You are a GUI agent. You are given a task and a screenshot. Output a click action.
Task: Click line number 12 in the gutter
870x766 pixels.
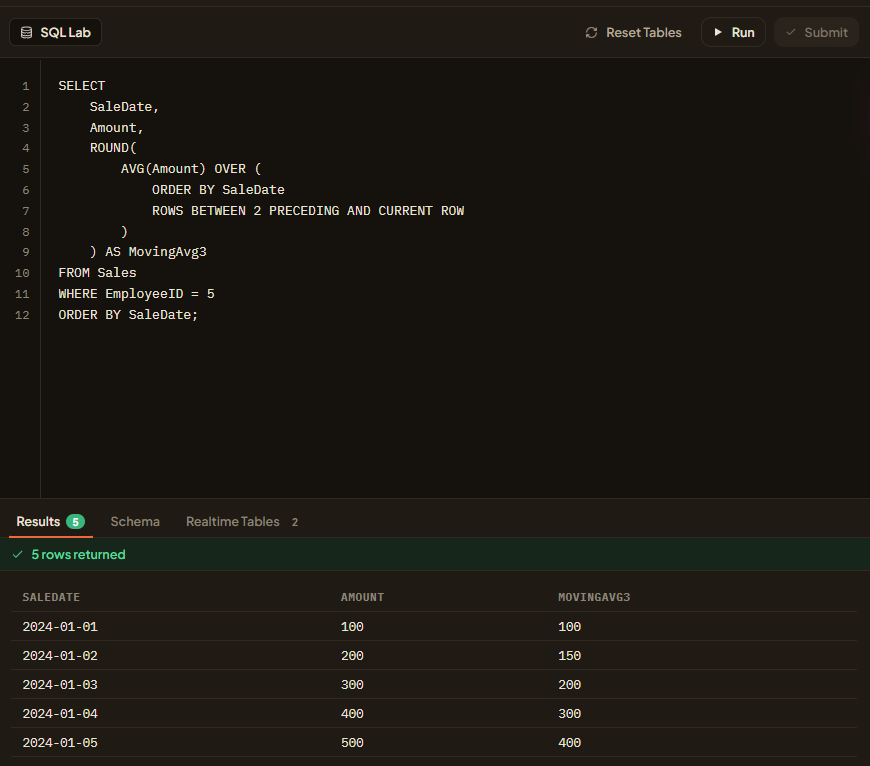pos(22,315)
